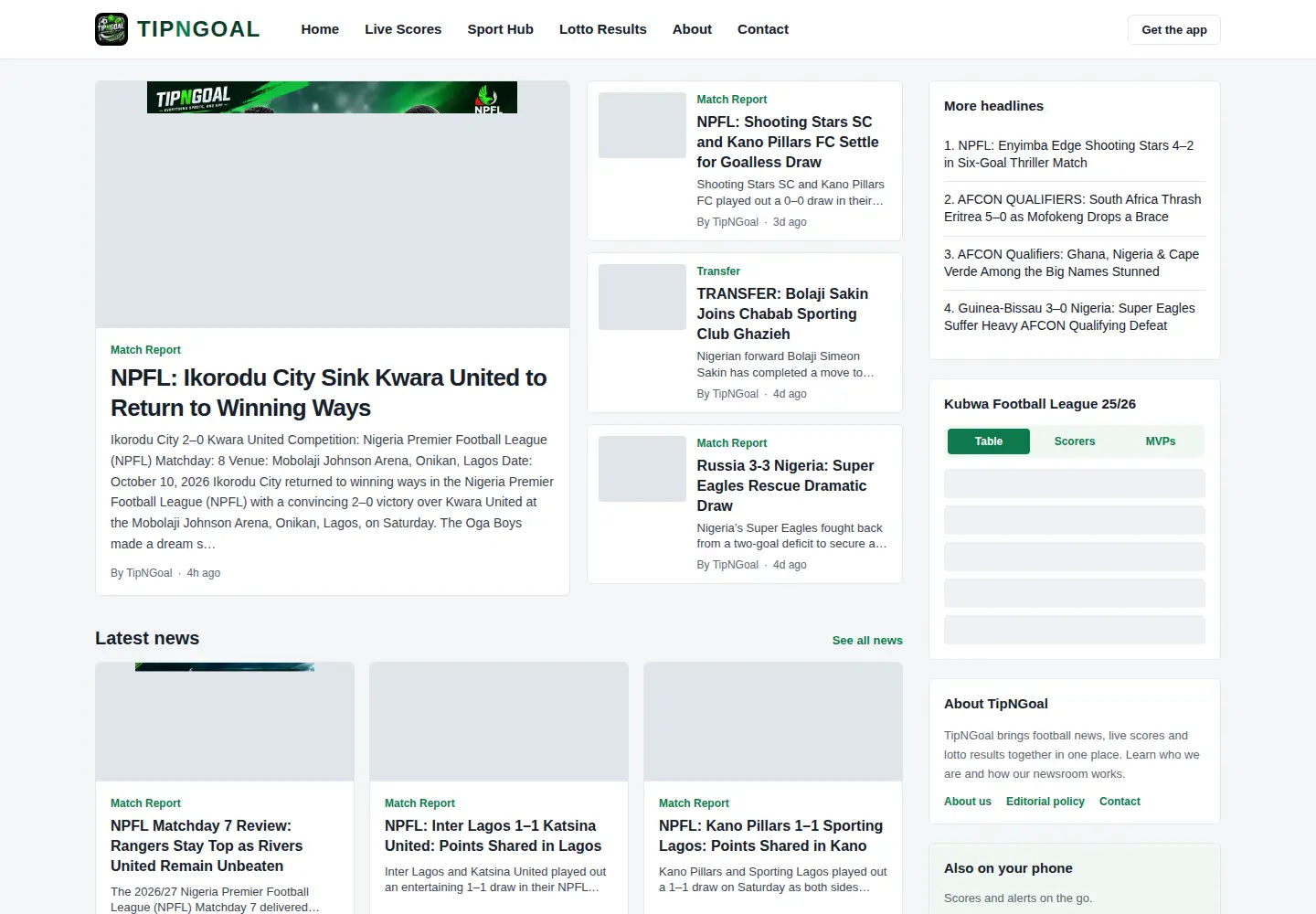Open headline Ikorodu City Sink Kwara United

(329, 392)
